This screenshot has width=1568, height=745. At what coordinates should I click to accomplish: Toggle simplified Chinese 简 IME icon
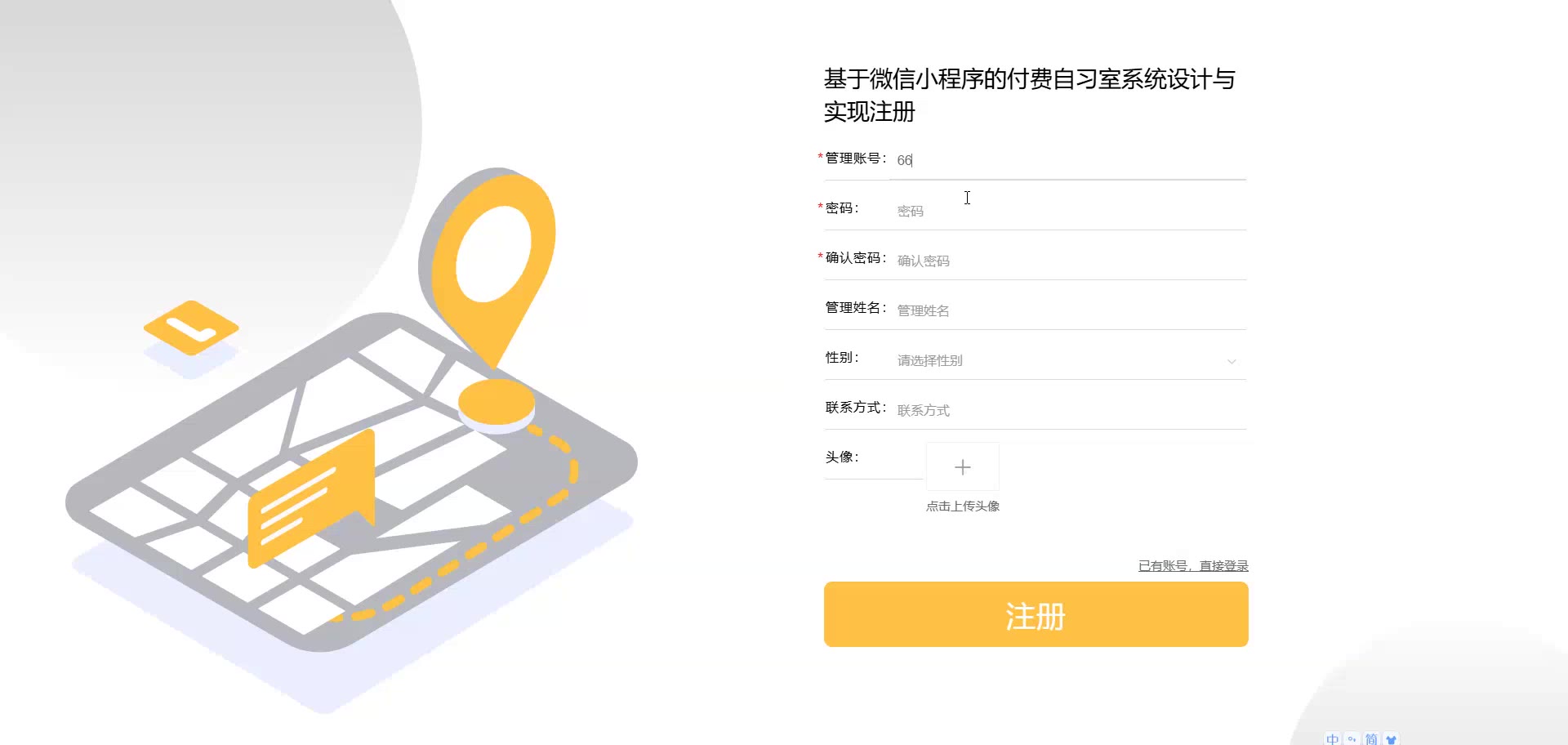click(1371, 738)
